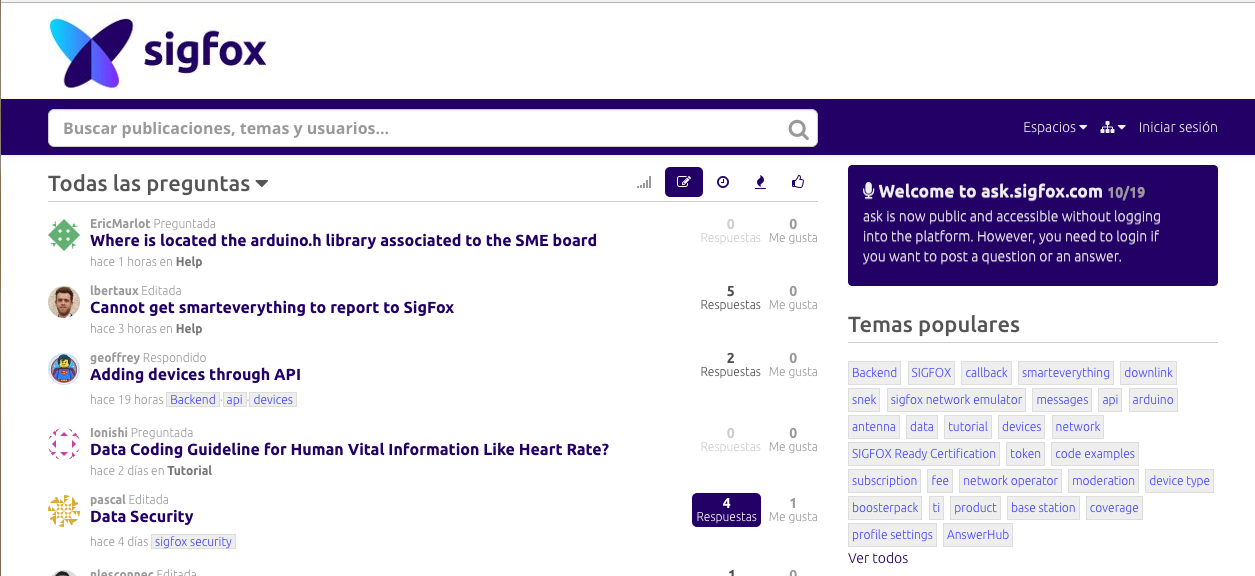Image resolution: width=1255 pixels, height=576 pixels.
Task: Open Data Coding Guideline heart rate question
Action: (x=349, y=450)
